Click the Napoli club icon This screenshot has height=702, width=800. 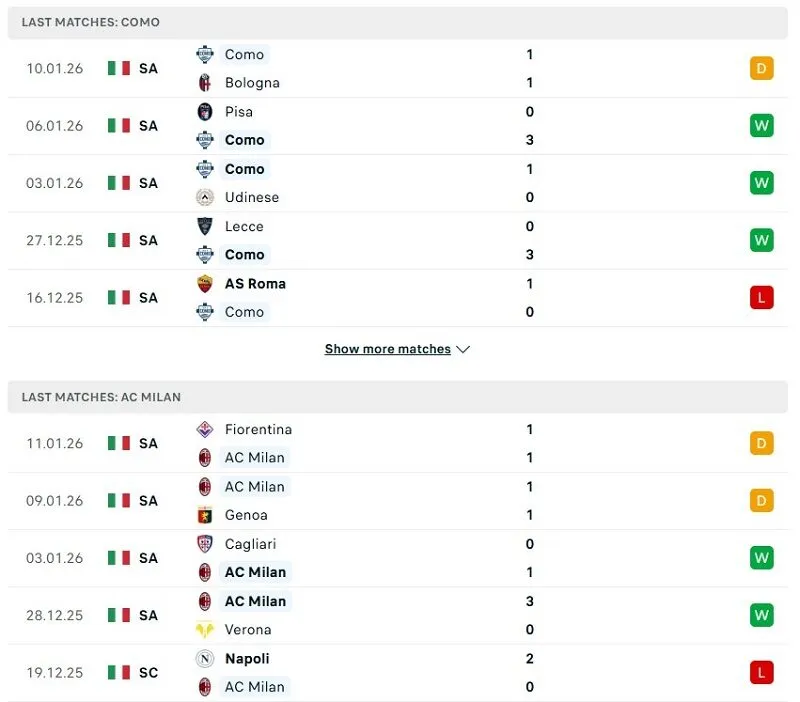tap(206, 659)
